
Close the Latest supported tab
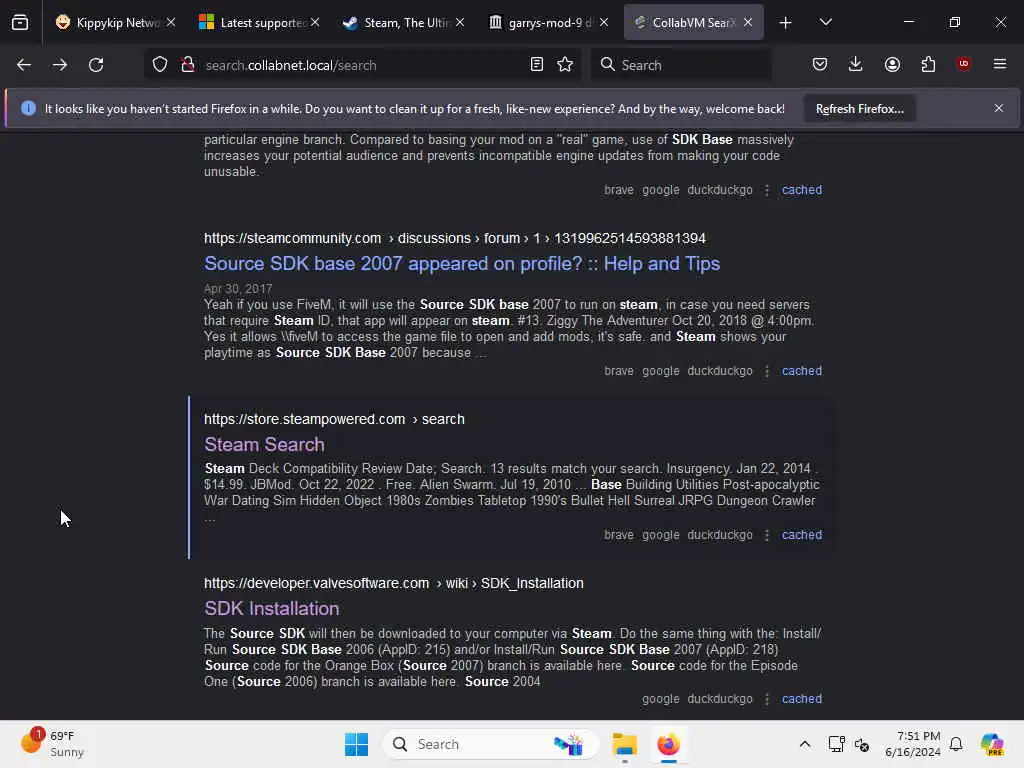(x=315, y=22)
